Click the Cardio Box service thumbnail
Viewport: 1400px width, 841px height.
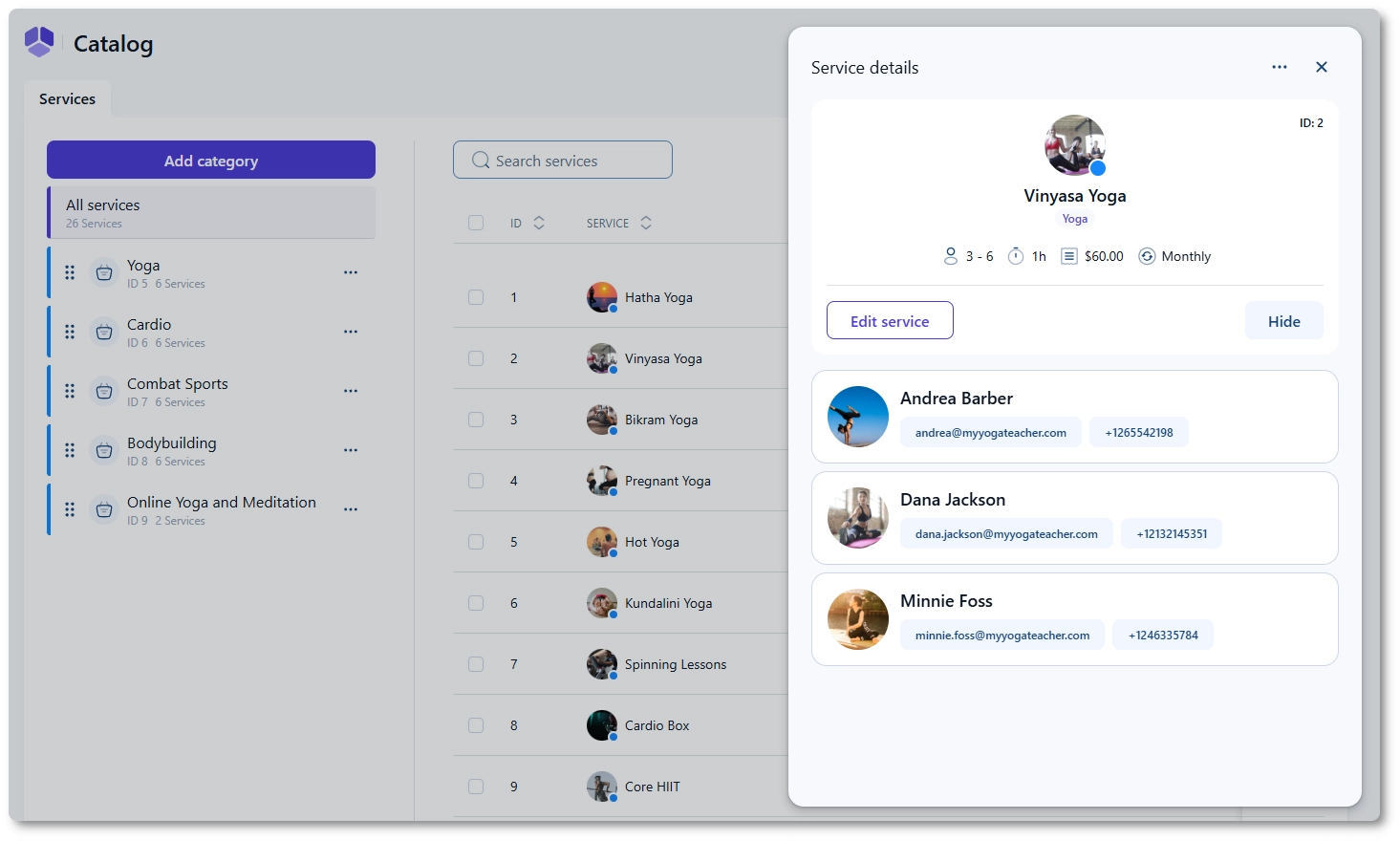(x=602, y=725)
